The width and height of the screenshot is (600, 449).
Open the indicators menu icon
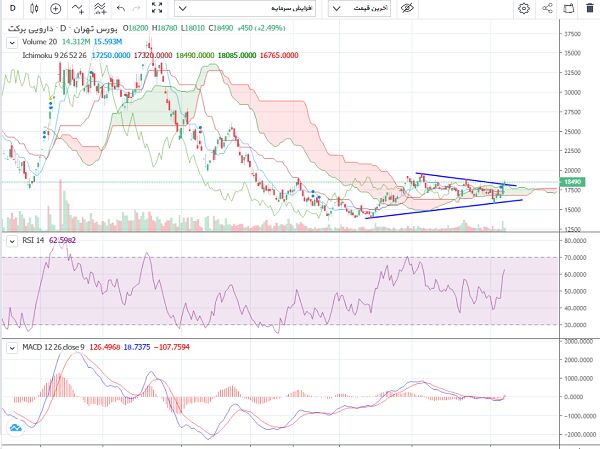(77, 8)
